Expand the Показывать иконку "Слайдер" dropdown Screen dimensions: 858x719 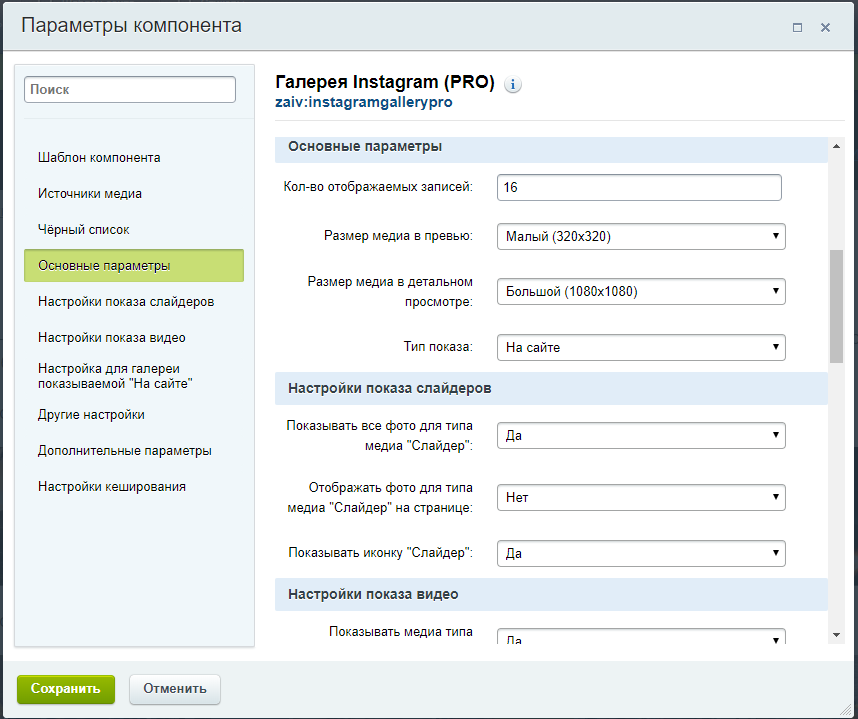point(641,553)
